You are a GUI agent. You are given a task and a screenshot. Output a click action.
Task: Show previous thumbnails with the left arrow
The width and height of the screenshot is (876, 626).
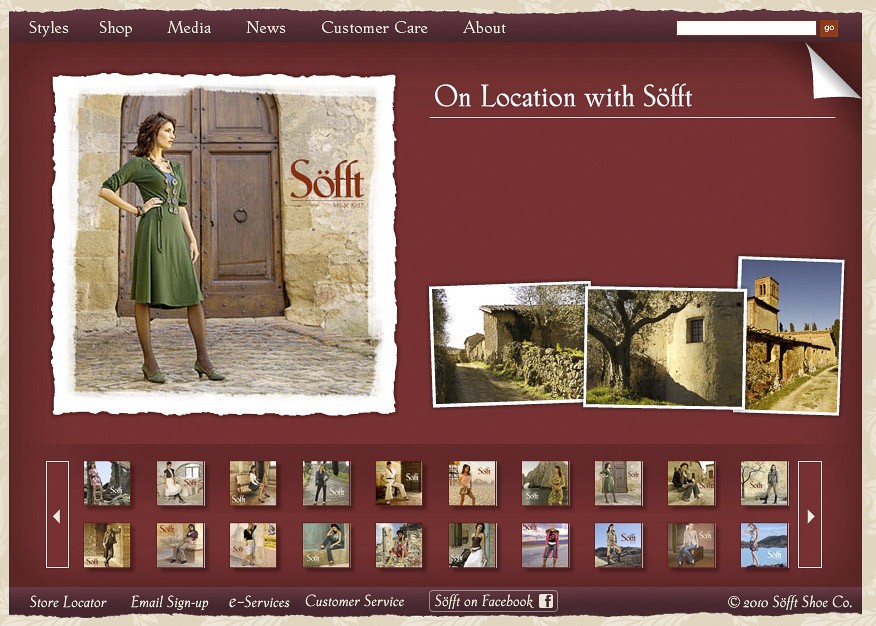[x=57, y=514]
